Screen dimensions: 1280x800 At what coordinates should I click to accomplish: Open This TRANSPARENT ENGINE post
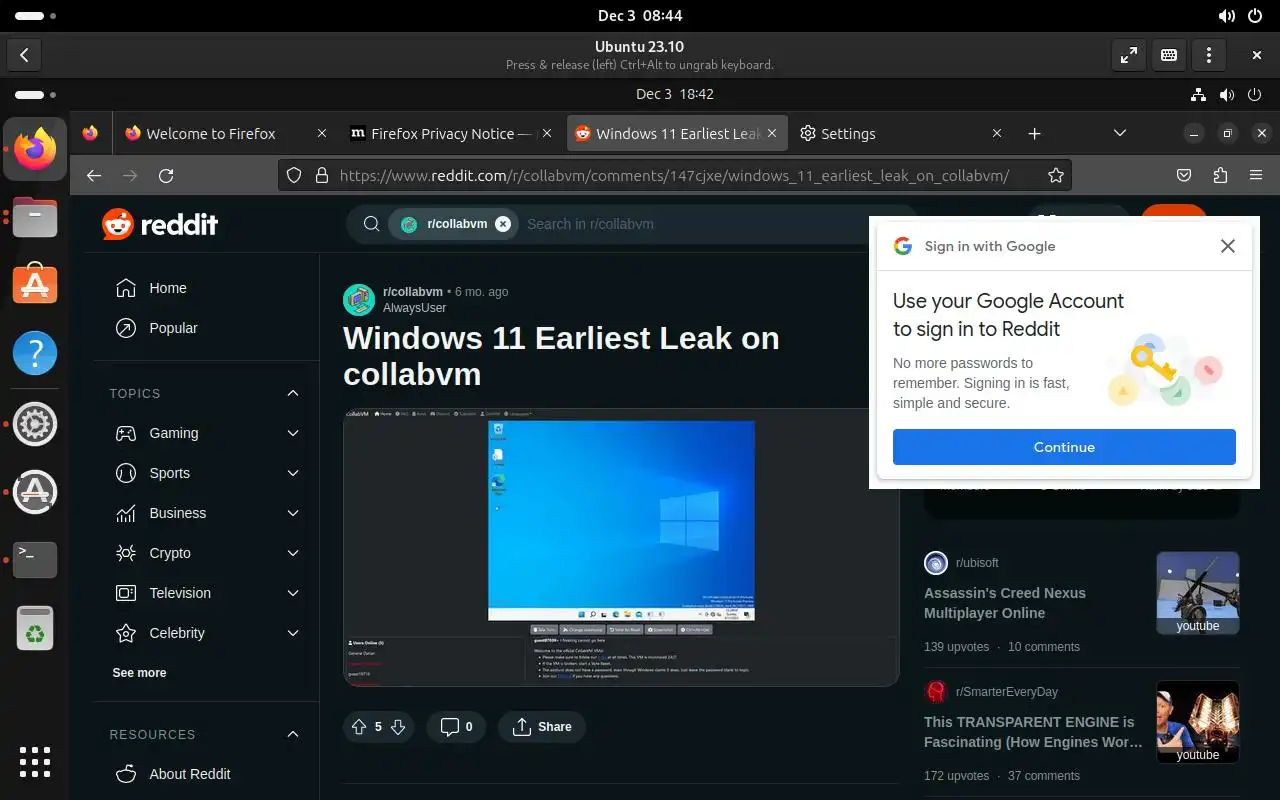(1033, 732)
